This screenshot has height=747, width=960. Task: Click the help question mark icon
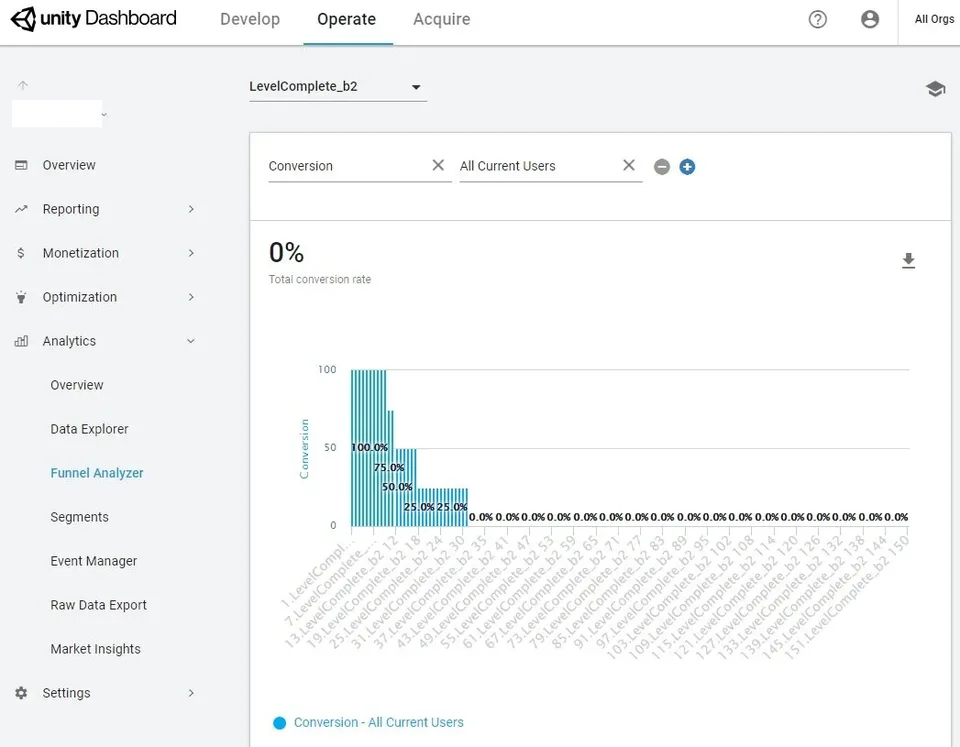tap(817, 20)
